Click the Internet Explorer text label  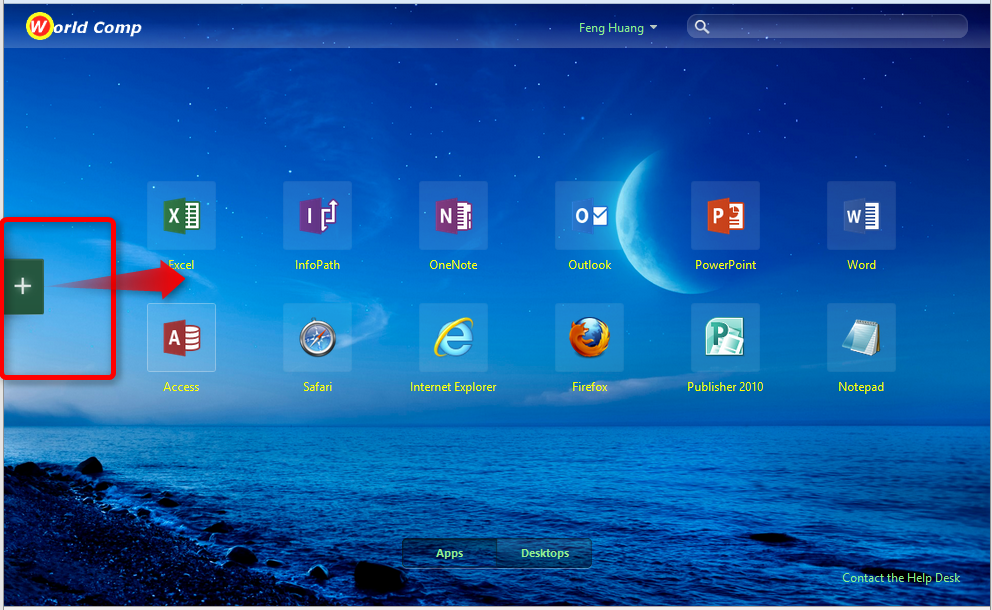pos(453,387)
